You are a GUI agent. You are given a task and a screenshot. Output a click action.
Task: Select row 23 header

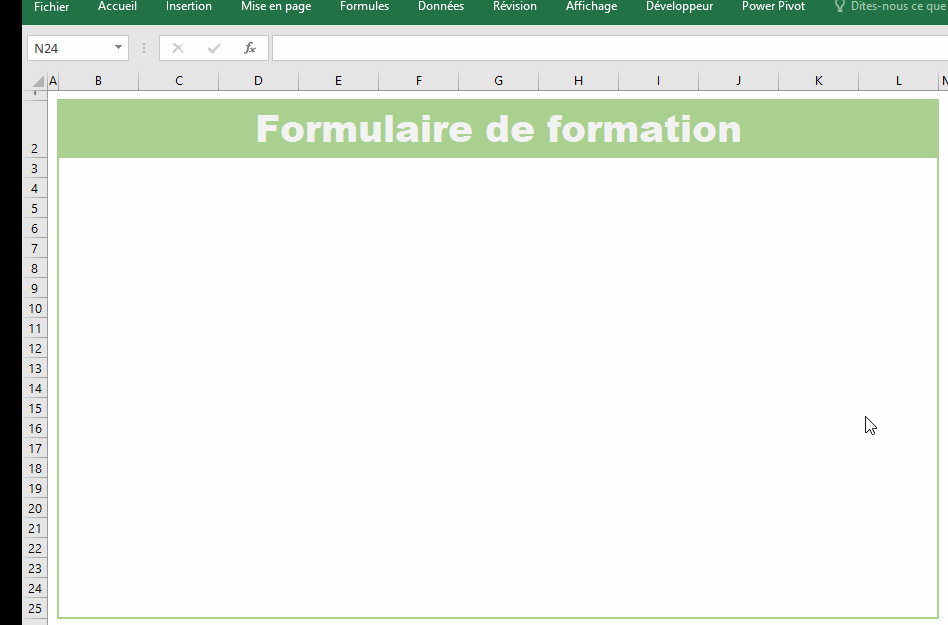35,568
